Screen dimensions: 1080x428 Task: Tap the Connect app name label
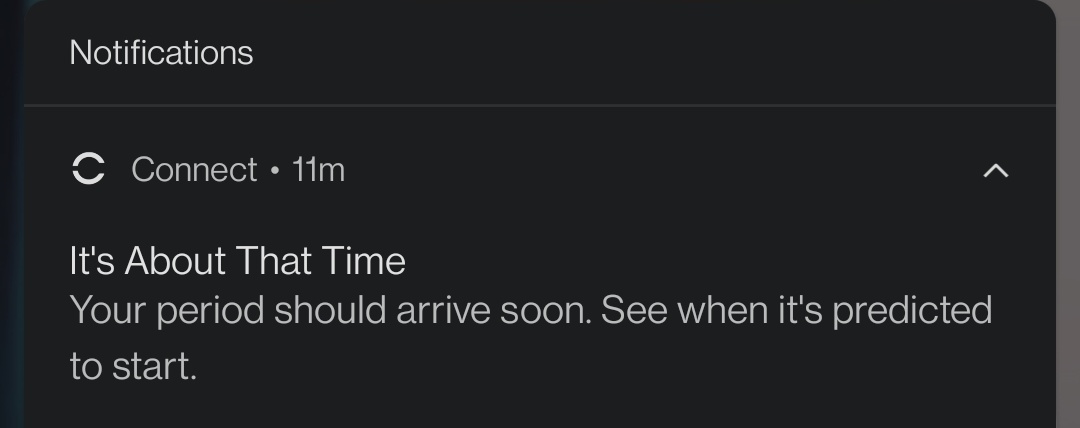click(194, 170)
